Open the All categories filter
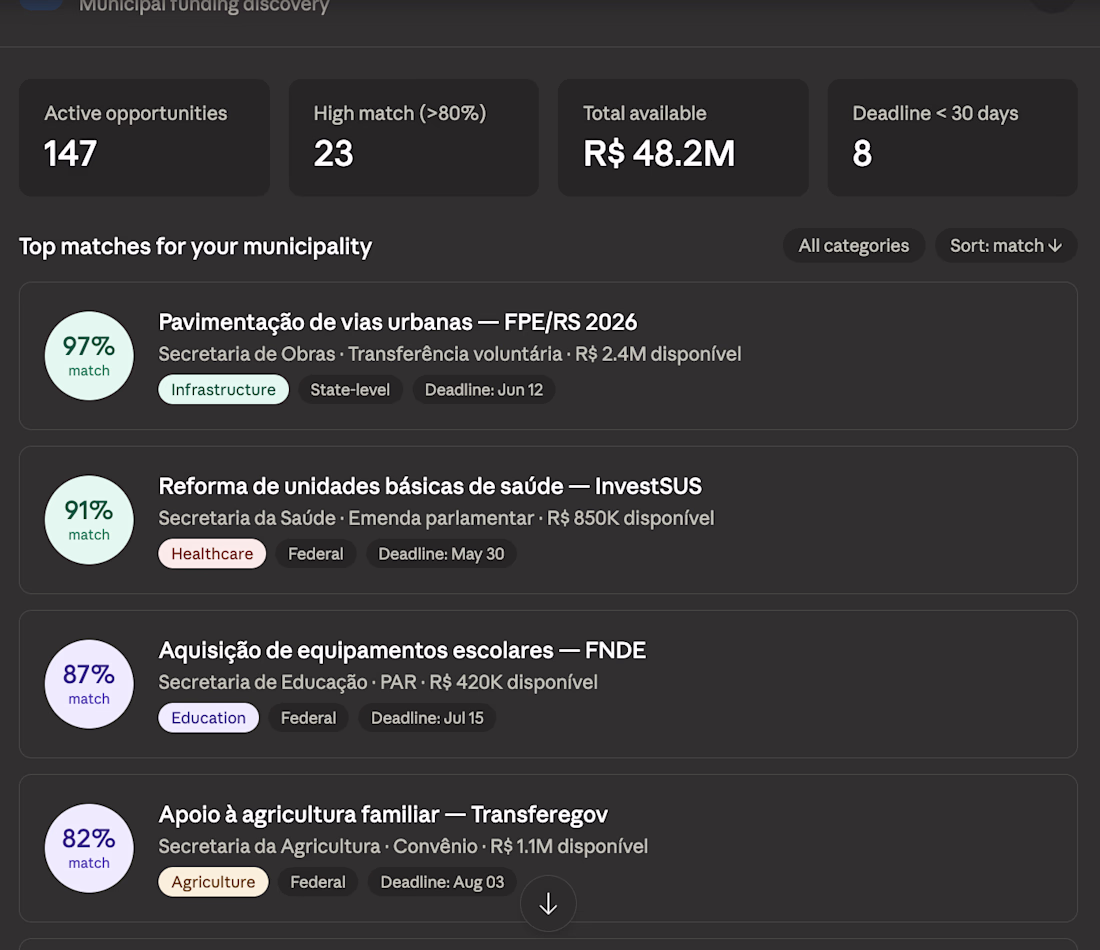The width and height of the screenshot is (1100, 950). click(x=853, y=246)
